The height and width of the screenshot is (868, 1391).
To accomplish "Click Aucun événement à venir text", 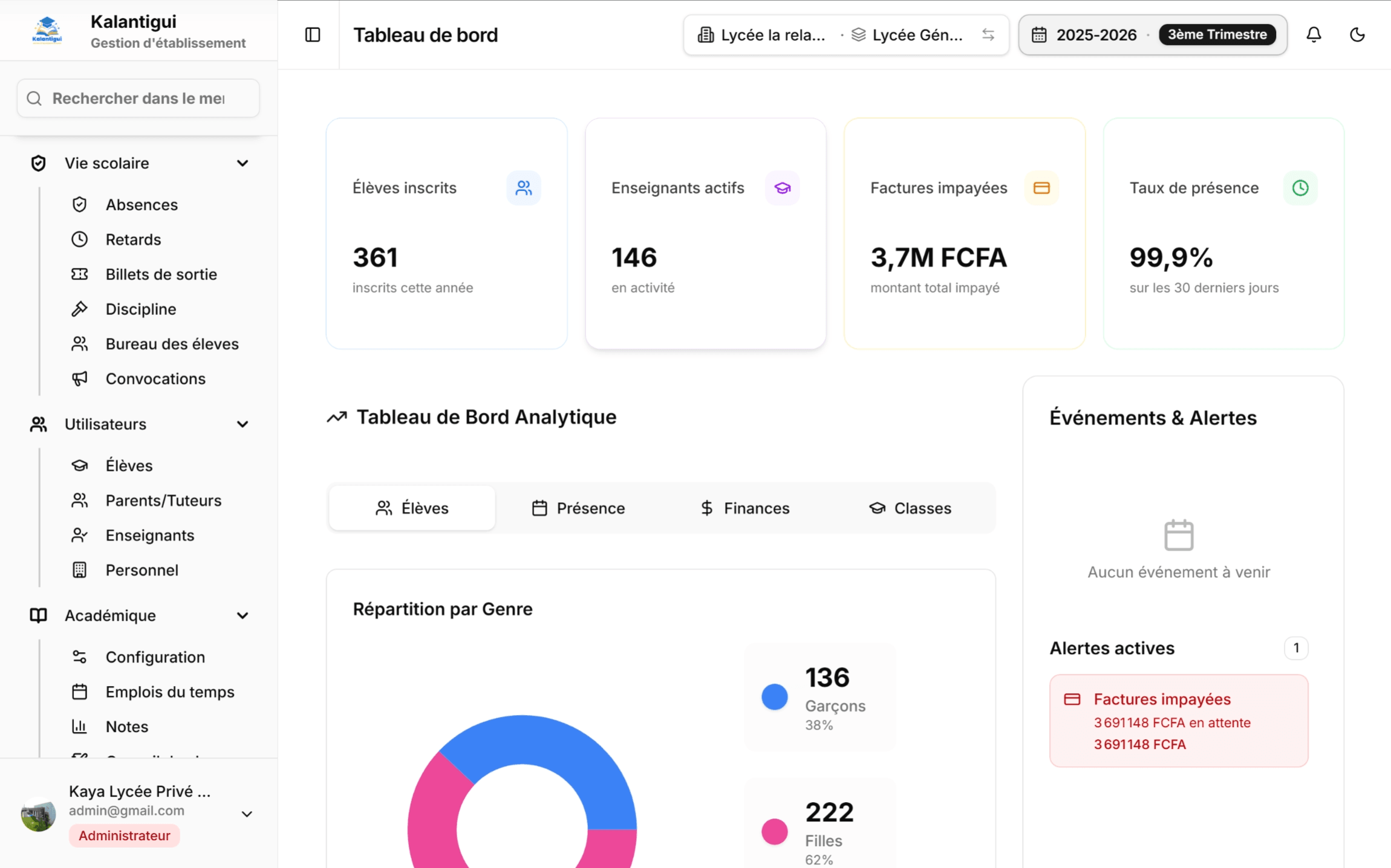I will coord(1179,572).
